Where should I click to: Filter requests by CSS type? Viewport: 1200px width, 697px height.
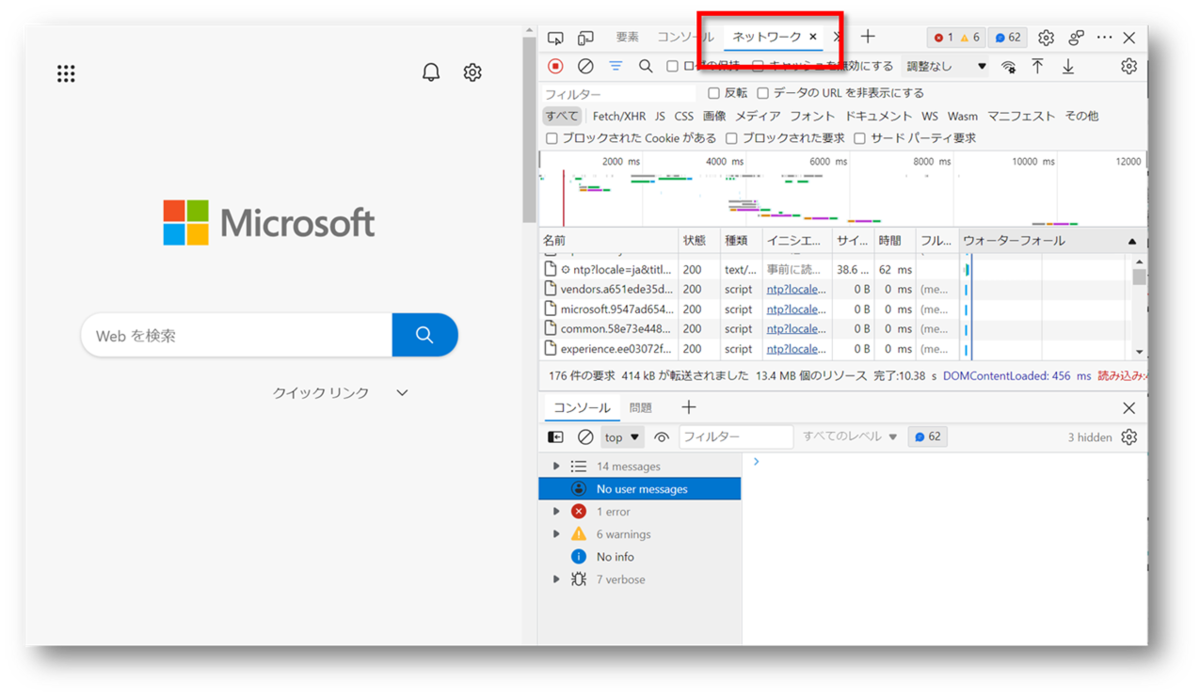coord(684,116)
